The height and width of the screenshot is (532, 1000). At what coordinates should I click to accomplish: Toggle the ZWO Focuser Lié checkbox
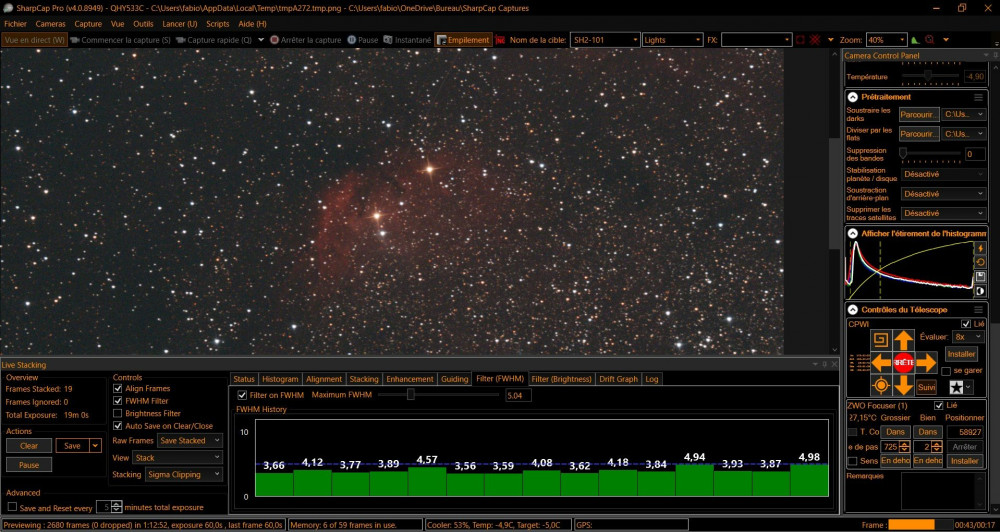pos(939,406)
